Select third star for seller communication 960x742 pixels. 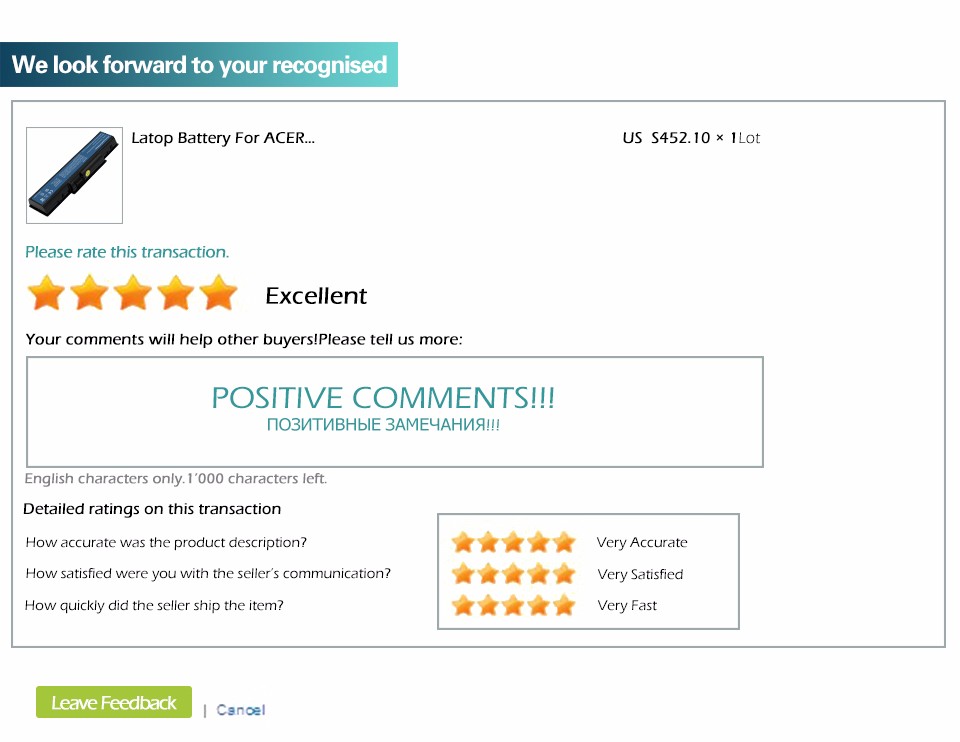point(513,574)
